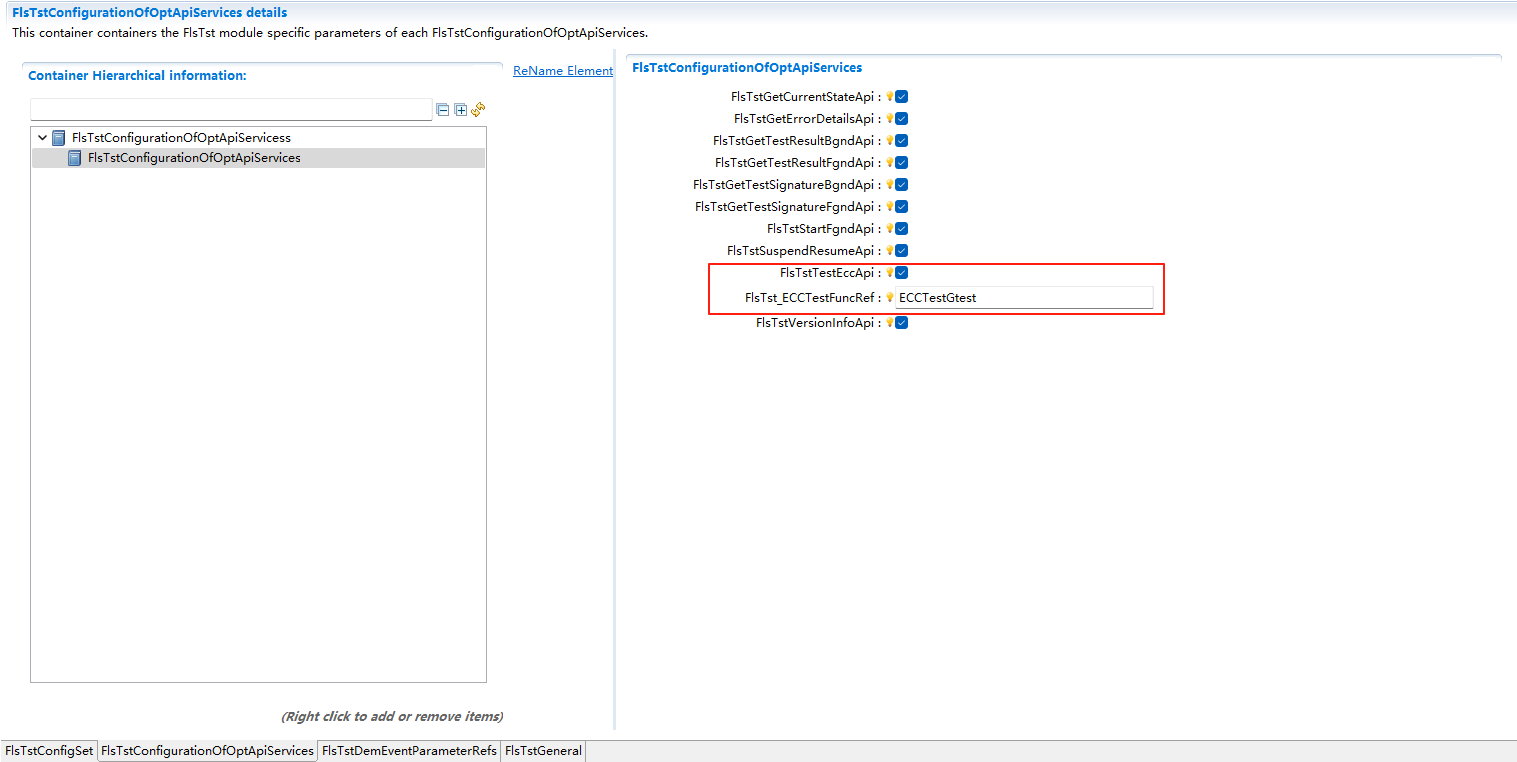Click the lightbulb beside FlsTstStartFgndApi
This screenshot has width=1517, height=762.
tap(888, 228)
